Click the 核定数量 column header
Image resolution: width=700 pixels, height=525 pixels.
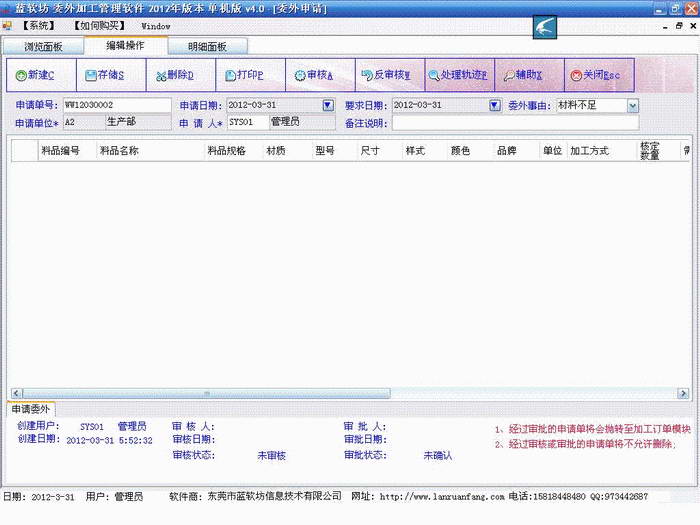click(x=658, y=151)
